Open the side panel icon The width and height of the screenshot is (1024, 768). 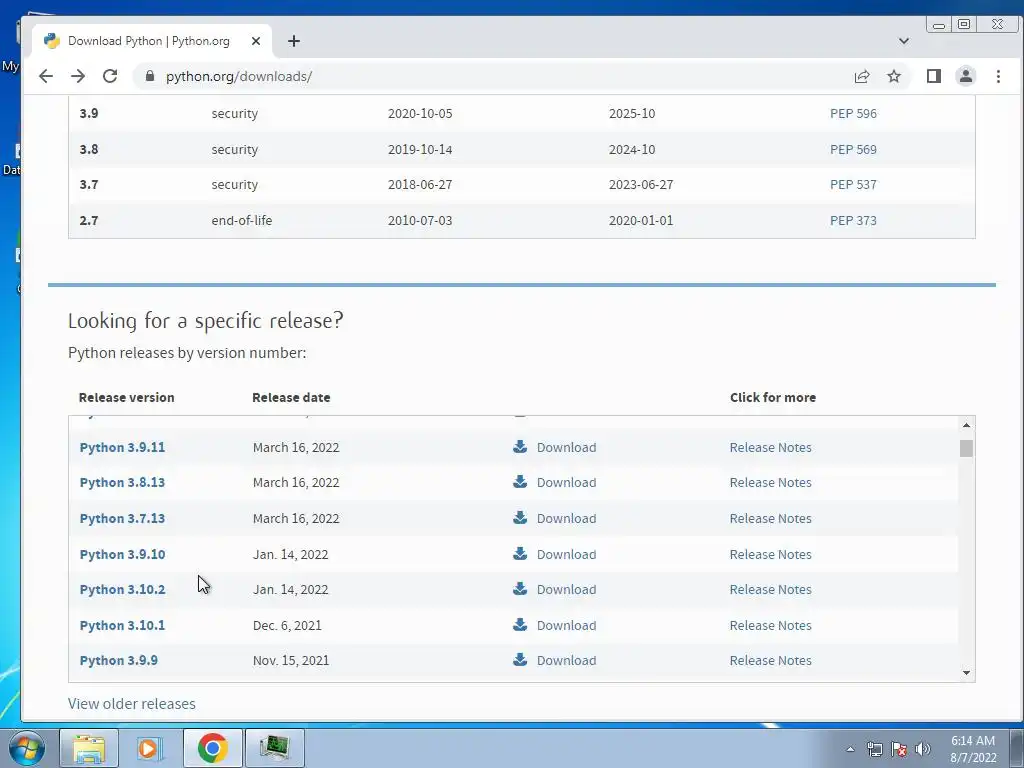point(934,76)
